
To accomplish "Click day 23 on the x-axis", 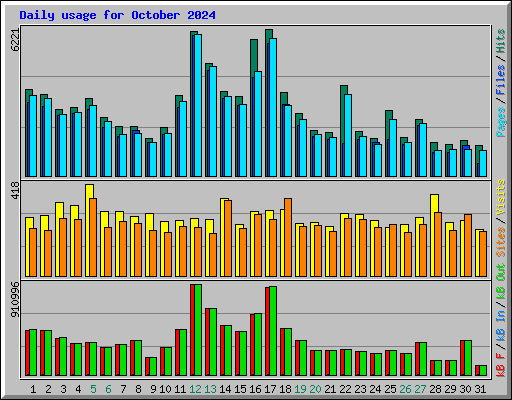I will click(360, 389).
